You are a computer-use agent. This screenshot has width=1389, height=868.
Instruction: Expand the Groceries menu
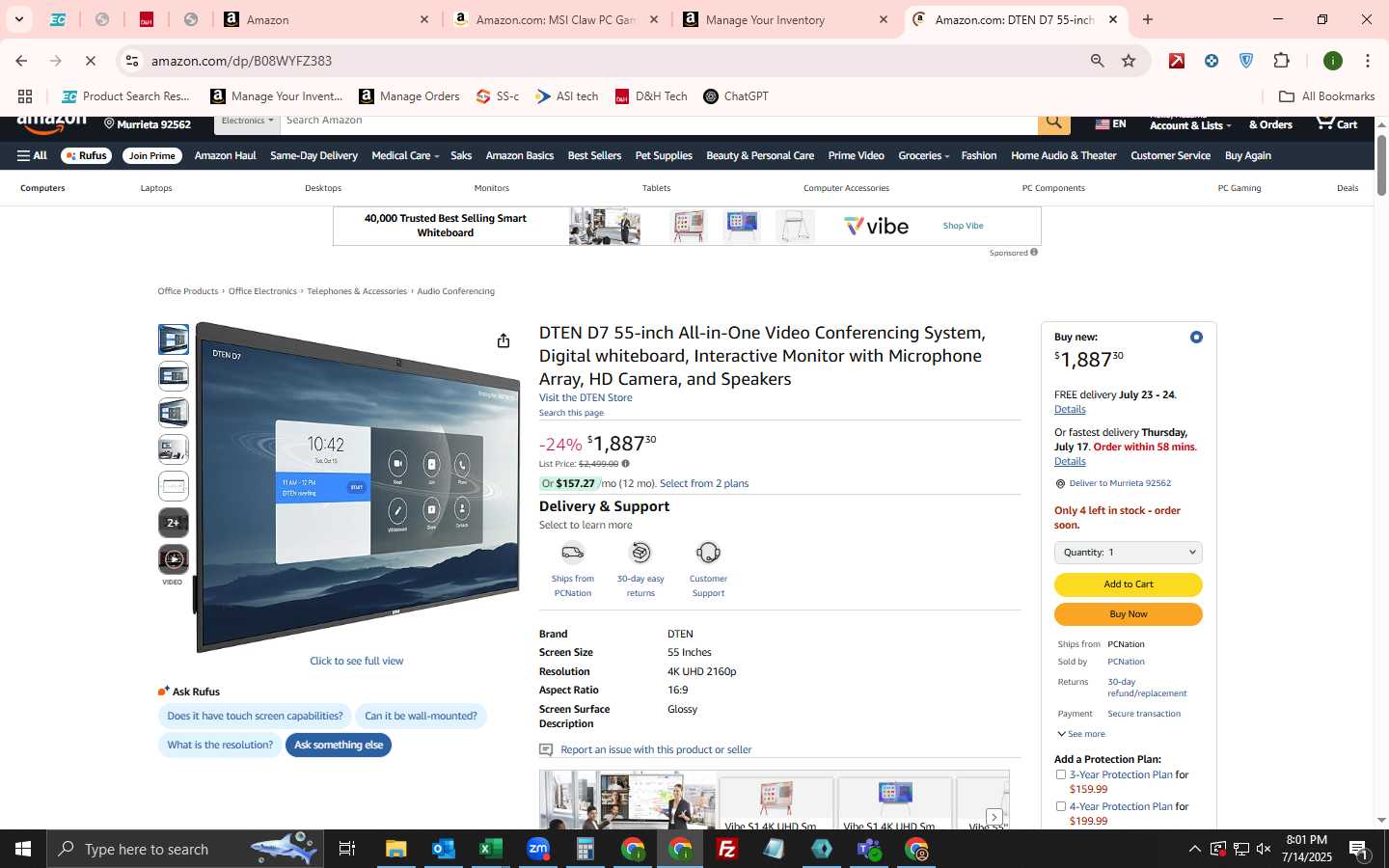coord(923,156)
